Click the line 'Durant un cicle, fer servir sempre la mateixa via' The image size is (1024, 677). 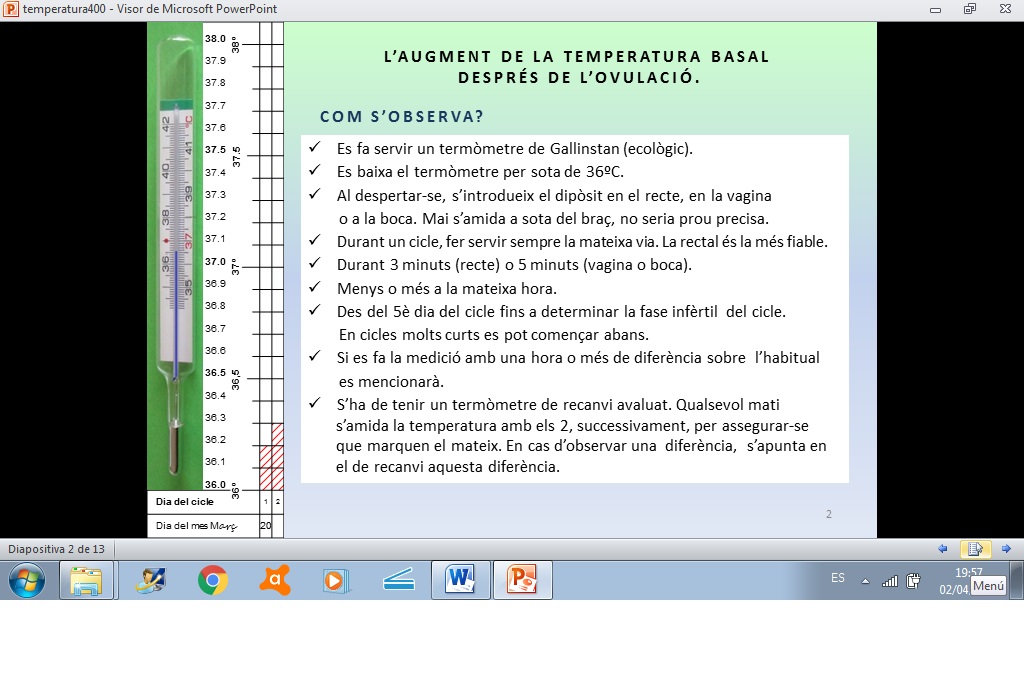[x=582, y=242]
